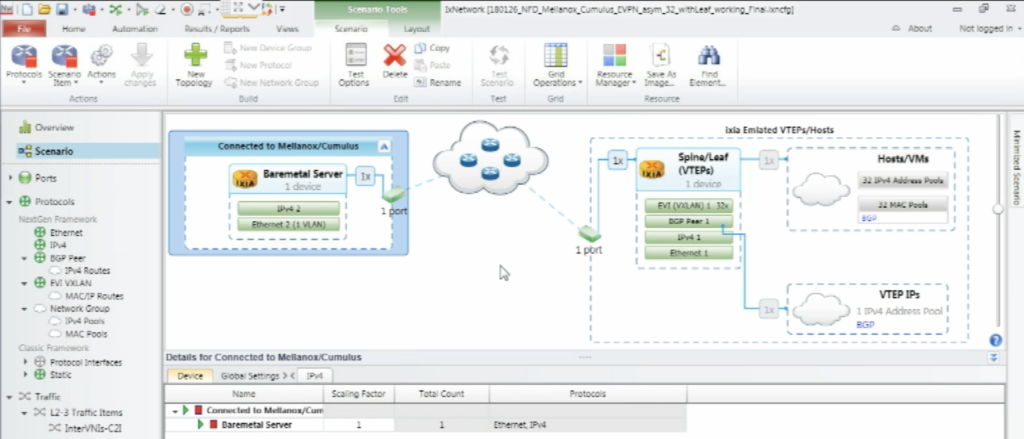This screenshot has height=439, width=1024.
Task: Switch to the Home ribbon tab
Action: [73, 29]
